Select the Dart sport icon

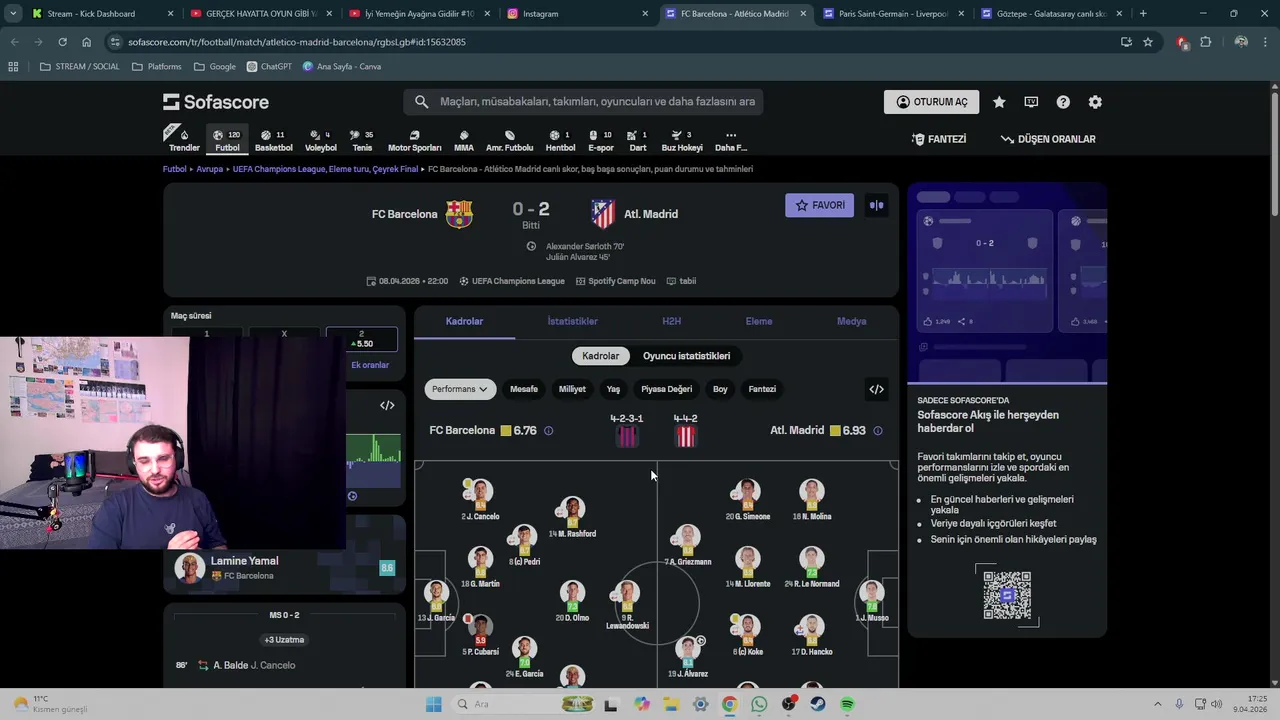coord(637,140)
